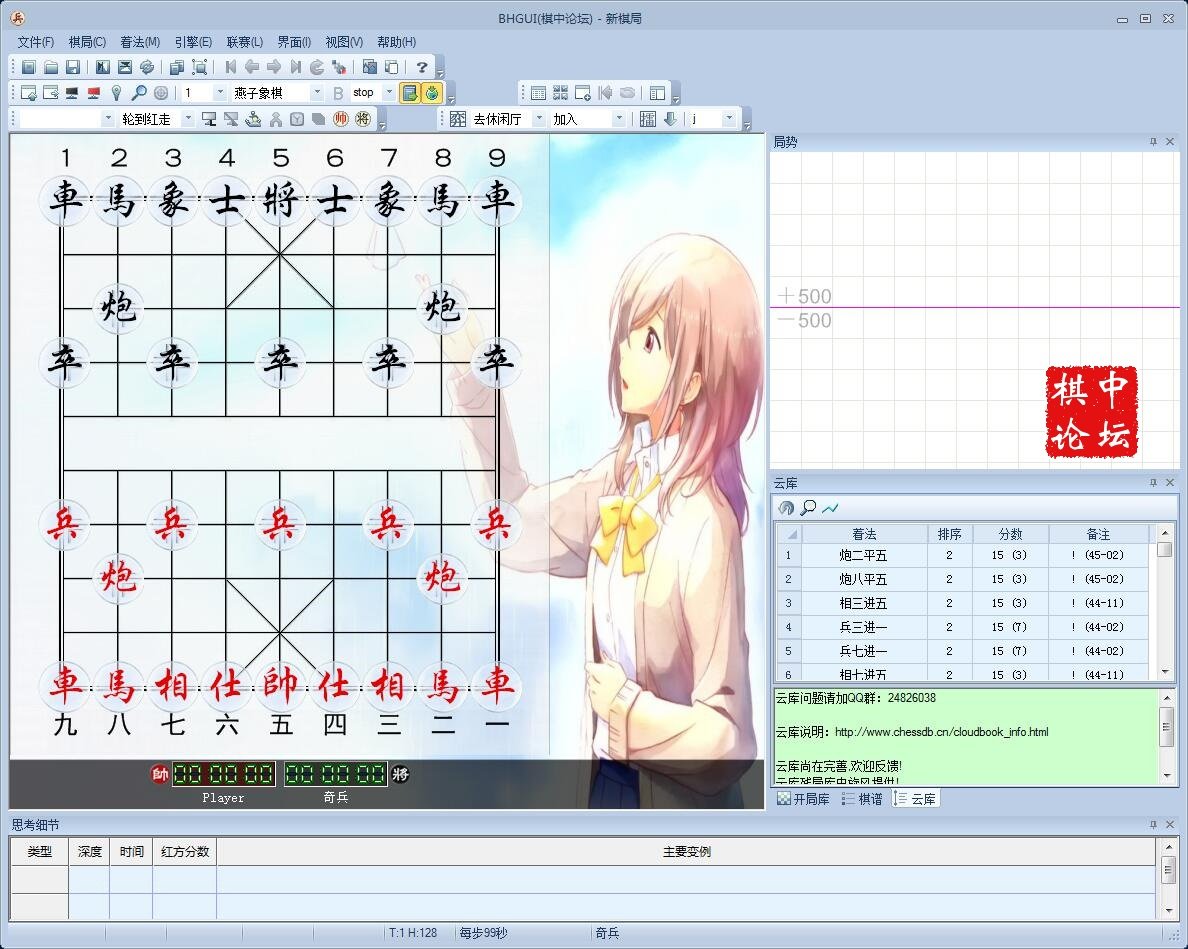The image size is (1188, 949).
Task: Open the engine count dropdown showing 1
Action: pos(220,93)
